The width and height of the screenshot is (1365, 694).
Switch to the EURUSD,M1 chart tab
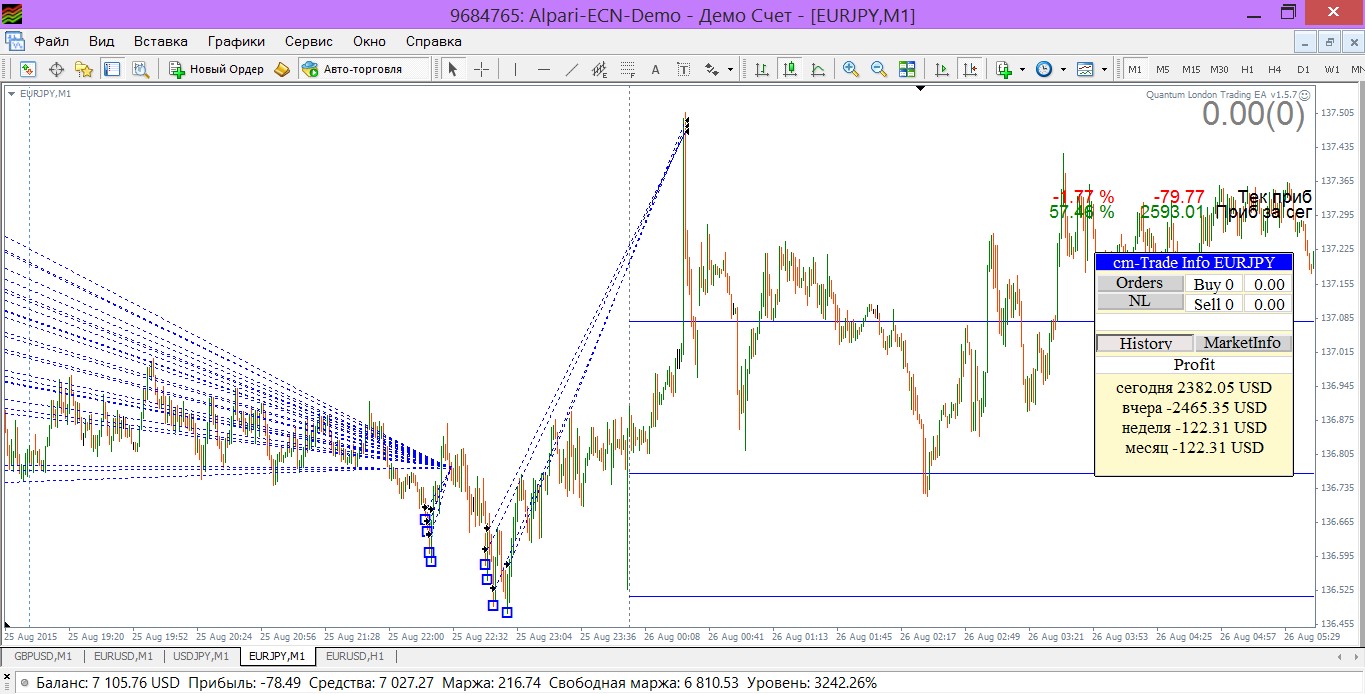click(123, 656)
